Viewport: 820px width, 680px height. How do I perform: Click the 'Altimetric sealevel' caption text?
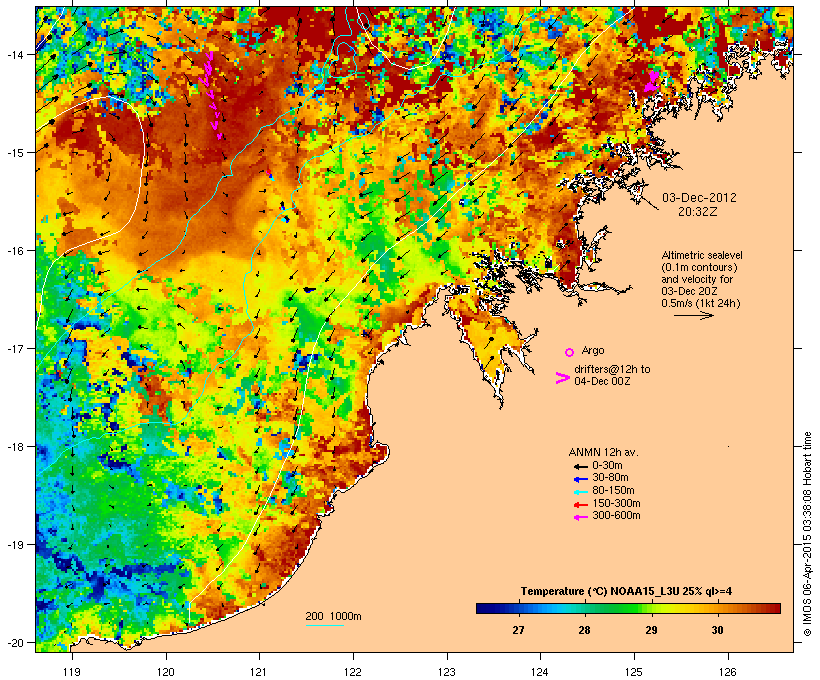(x=702, y=255)
